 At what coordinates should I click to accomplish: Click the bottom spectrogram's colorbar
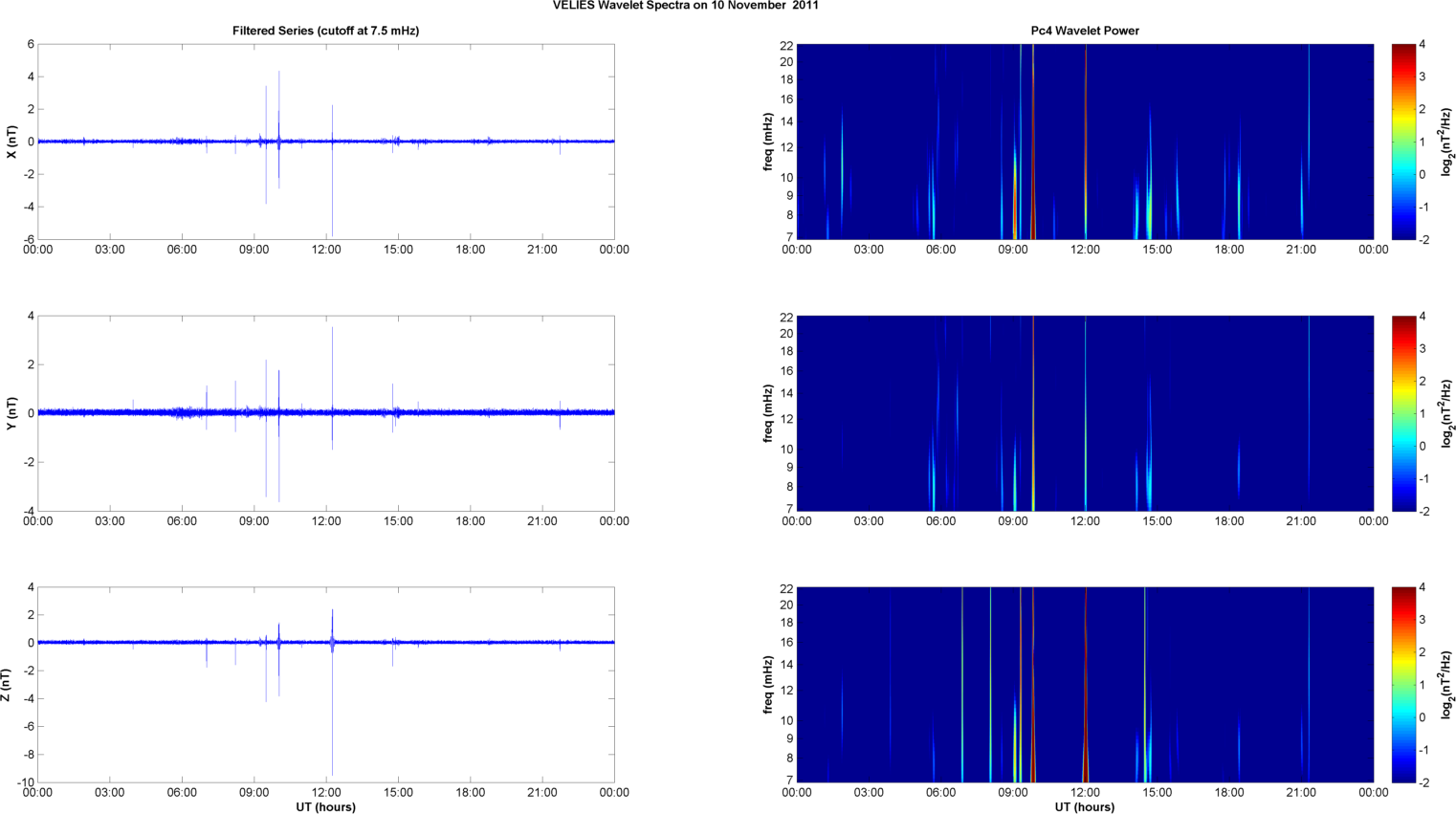pyautogui.click(x=1402, y=685)
